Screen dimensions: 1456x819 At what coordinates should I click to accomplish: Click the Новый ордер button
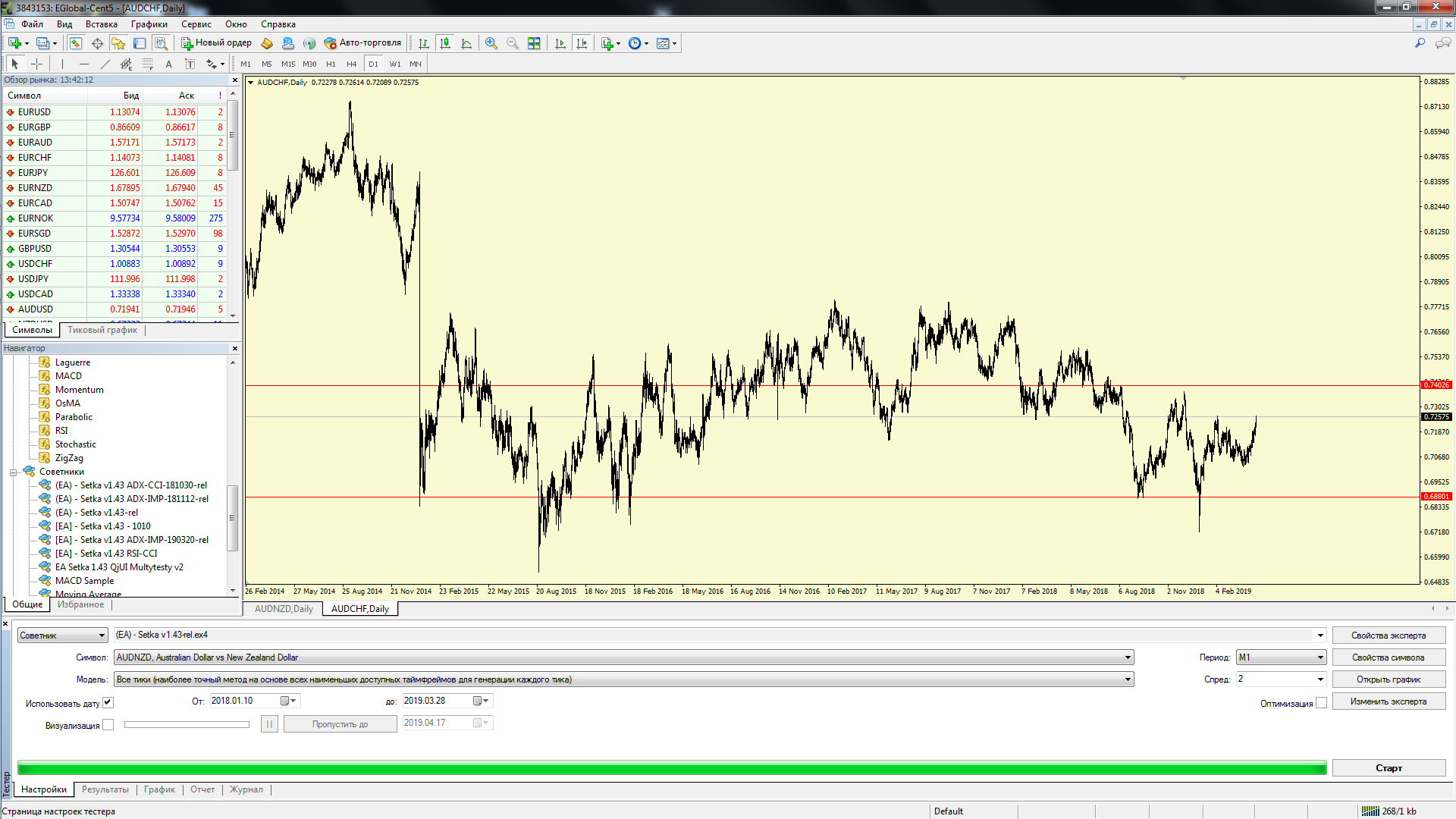216,43
